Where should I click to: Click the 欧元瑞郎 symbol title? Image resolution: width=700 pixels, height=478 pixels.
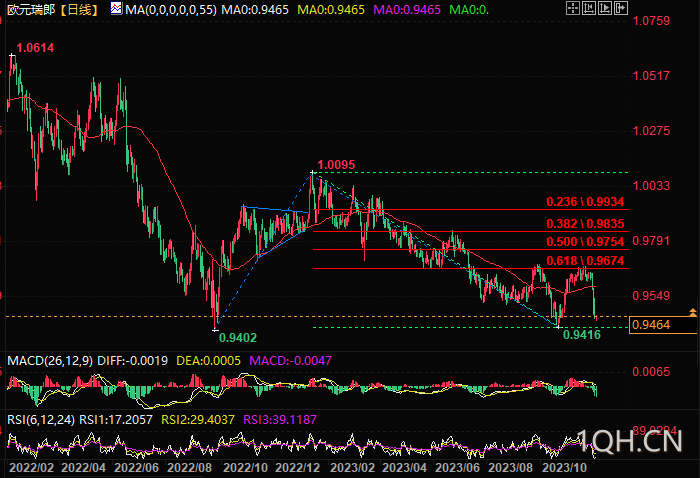pyautogui.click(x=31, y=9)
